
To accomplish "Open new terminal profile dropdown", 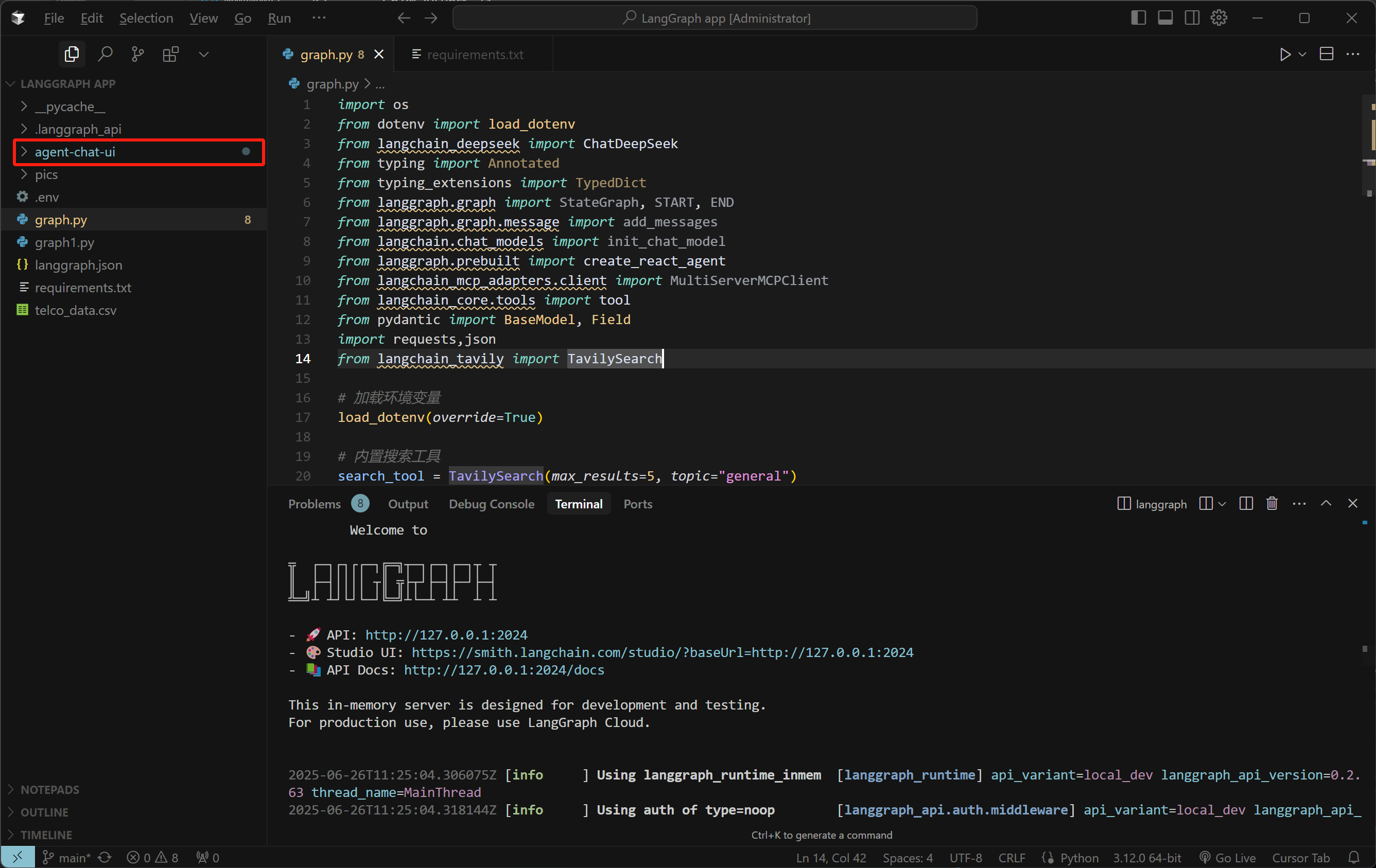I will 1222,504.
